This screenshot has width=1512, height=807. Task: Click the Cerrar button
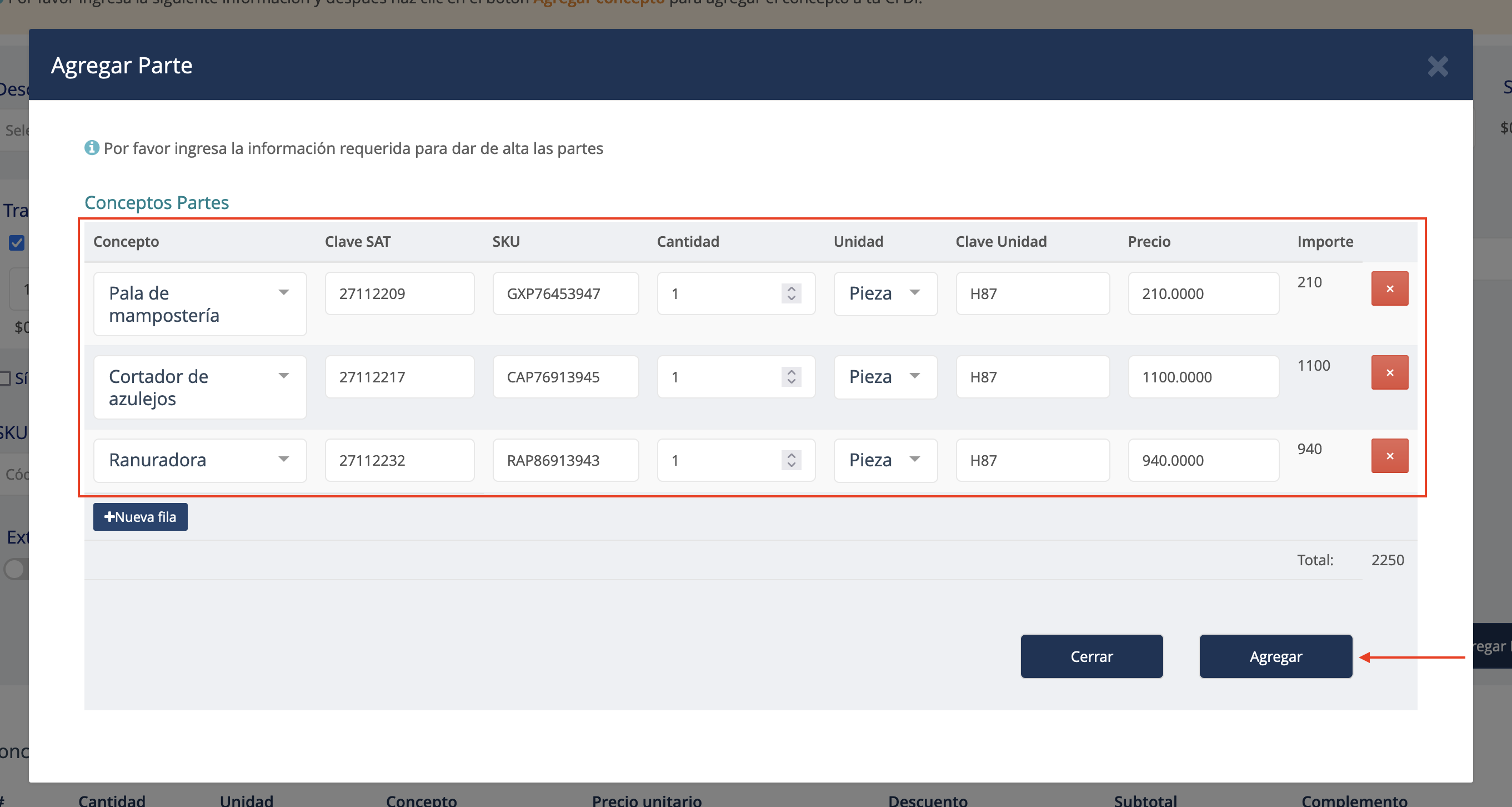[1091, 656]
